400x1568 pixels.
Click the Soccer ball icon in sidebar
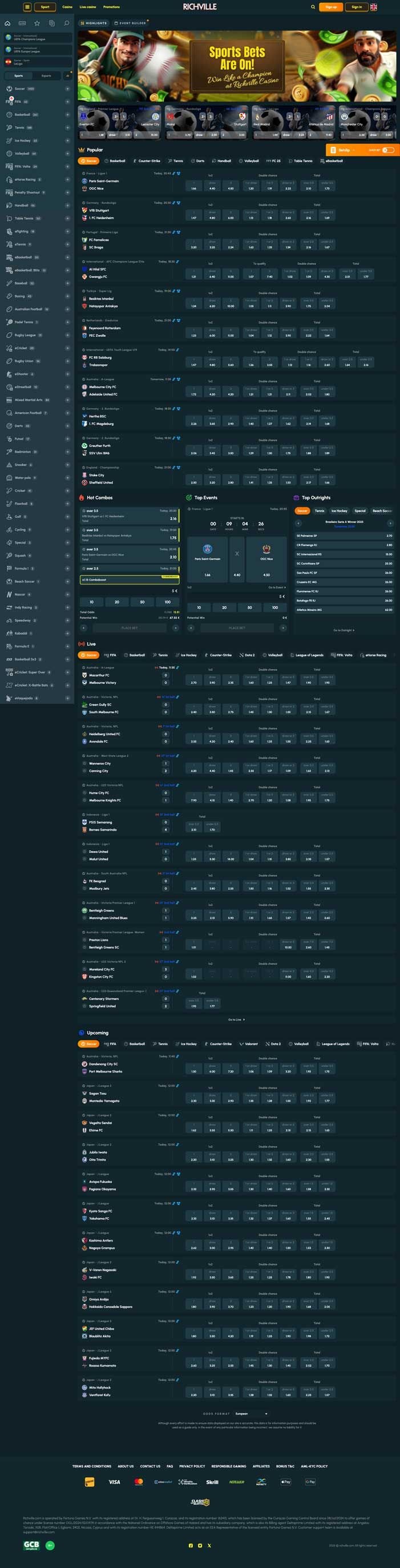pos(9,89)
